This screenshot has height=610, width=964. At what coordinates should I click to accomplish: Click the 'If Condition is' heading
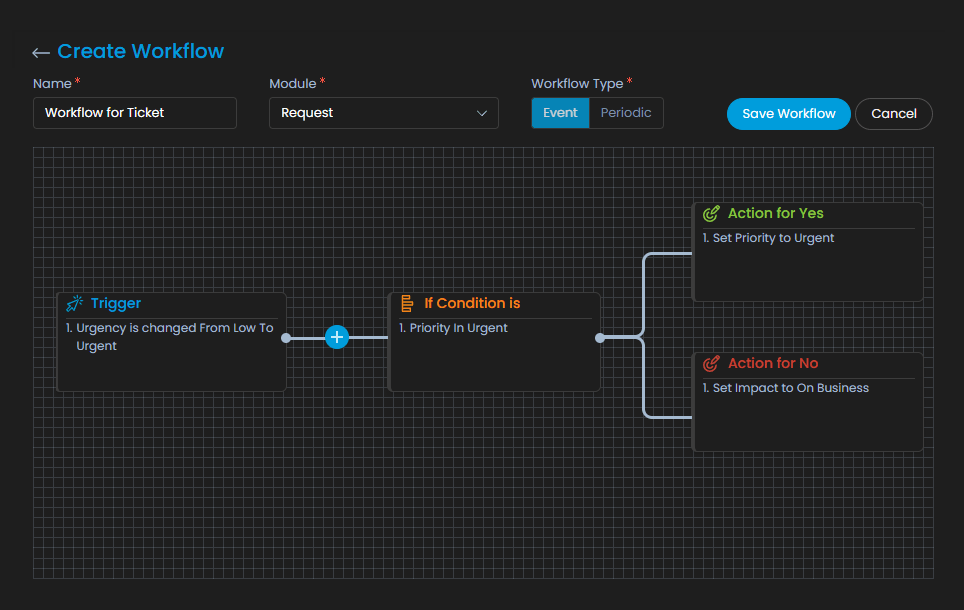point(472,303)
